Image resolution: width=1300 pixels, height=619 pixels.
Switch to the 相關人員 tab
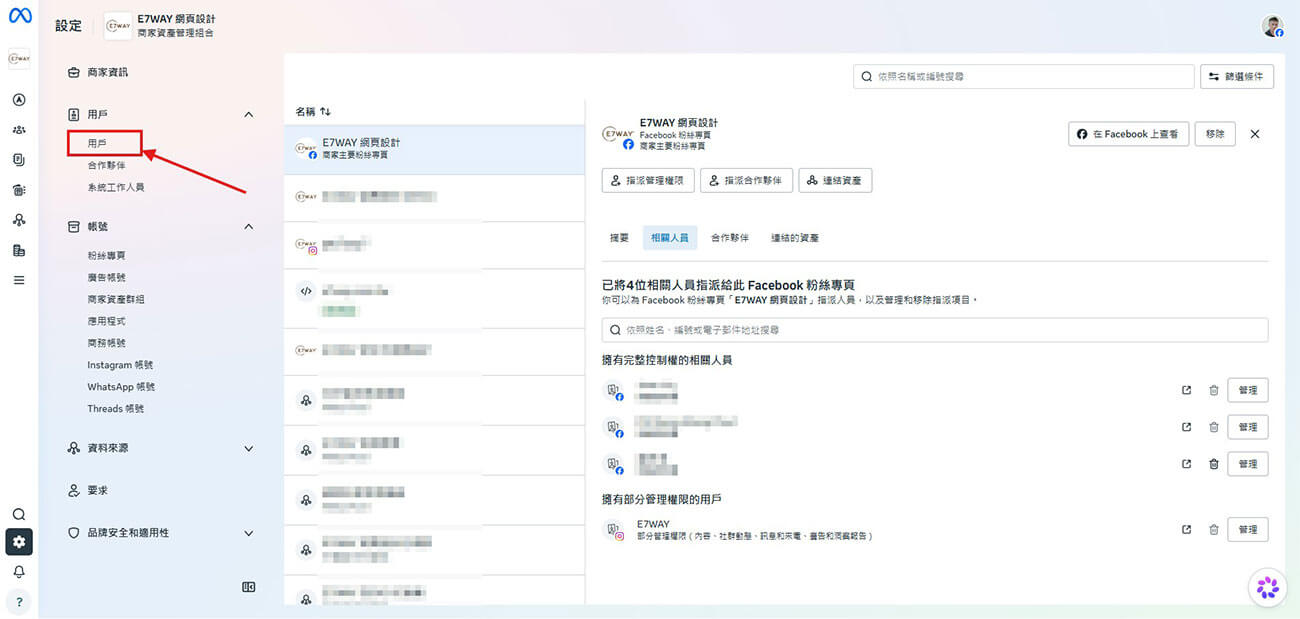(x=670, y=238)
